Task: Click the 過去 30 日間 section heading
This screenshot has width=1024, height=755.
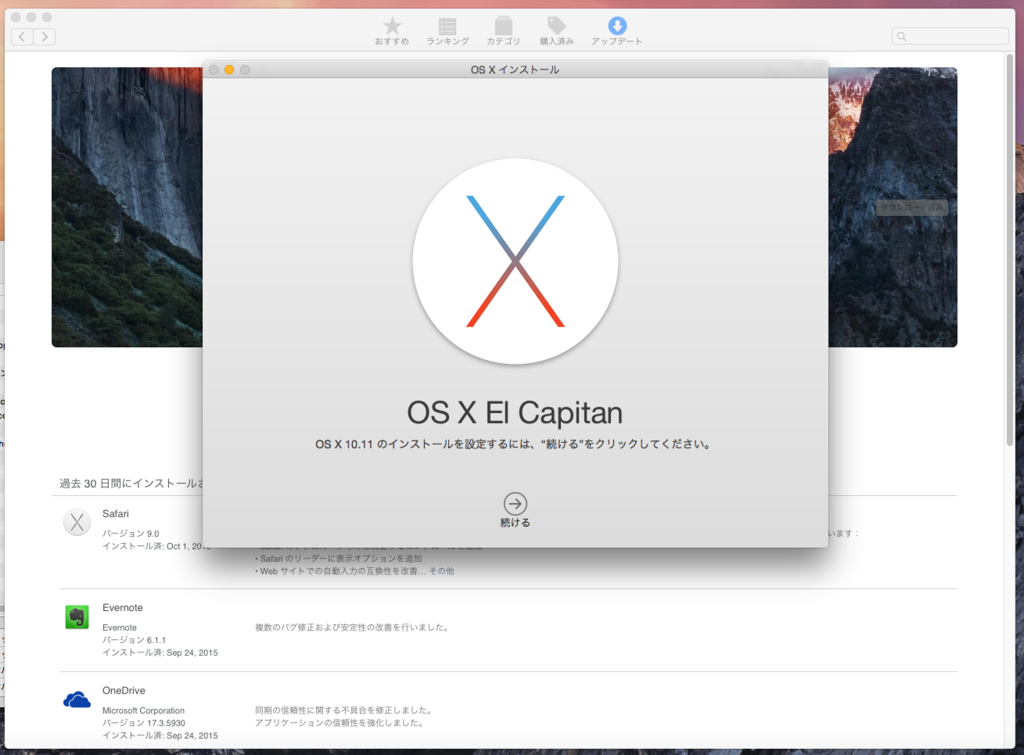Action: click(x=131, y=483)
